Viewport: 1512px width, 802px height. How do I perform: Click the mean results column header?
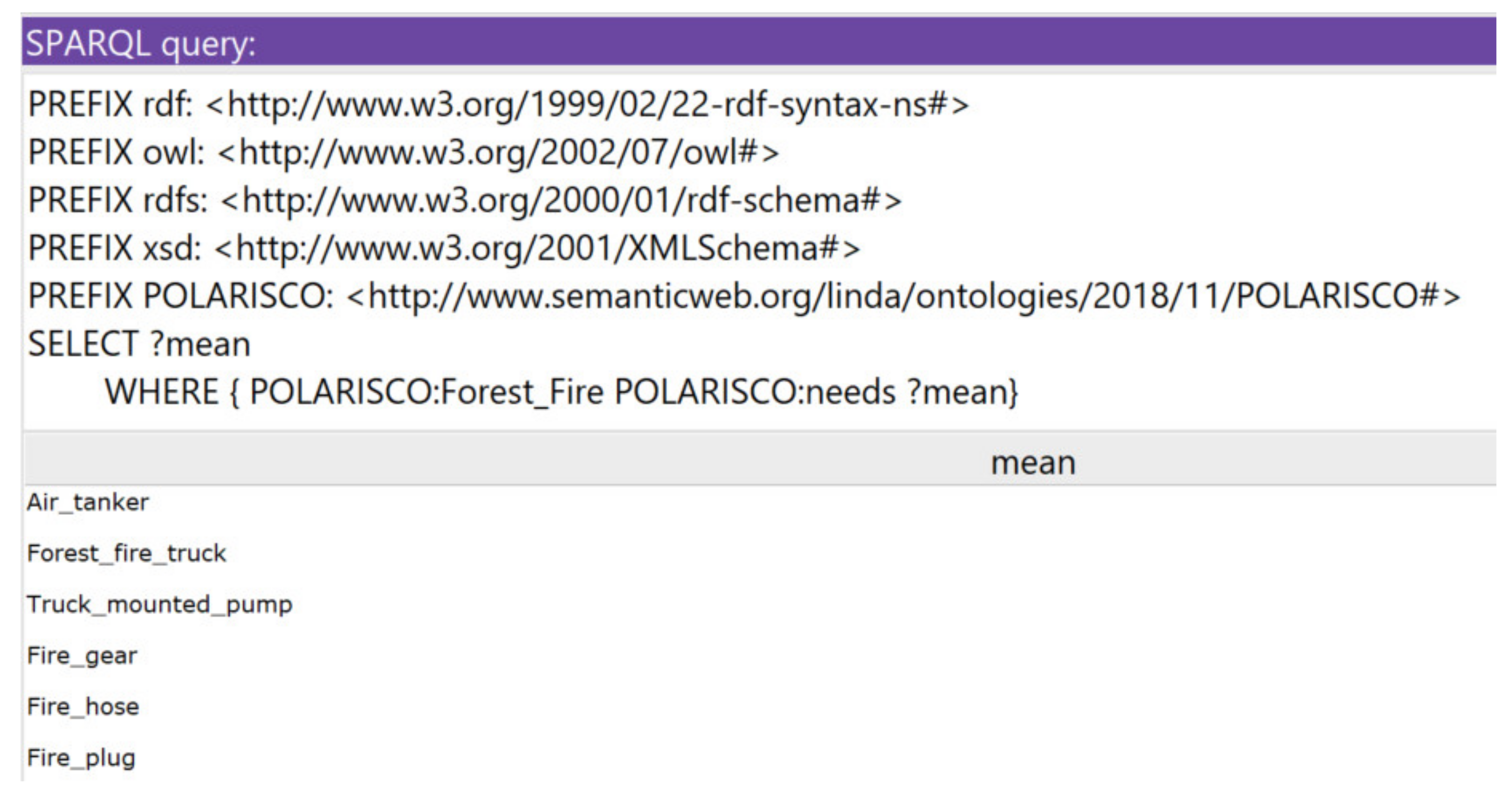click(x=1033, y=463)
